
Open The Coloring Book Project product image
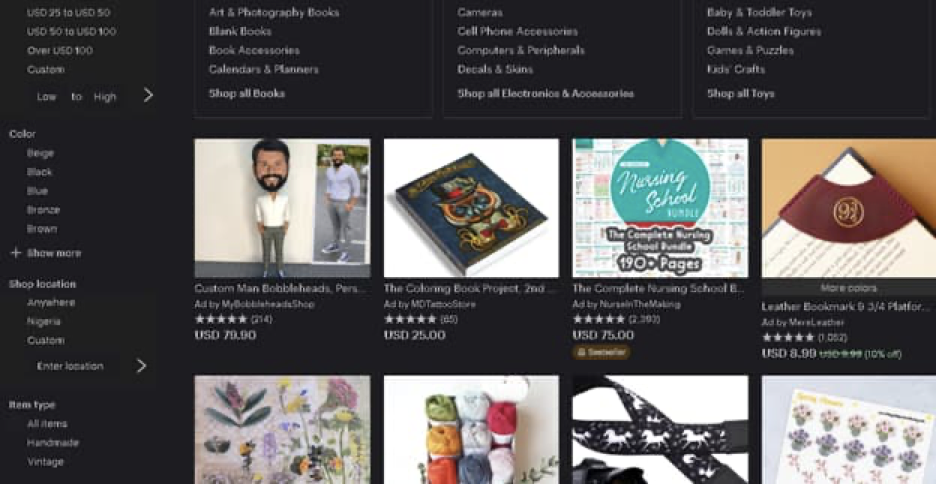[x=471, y=208]
